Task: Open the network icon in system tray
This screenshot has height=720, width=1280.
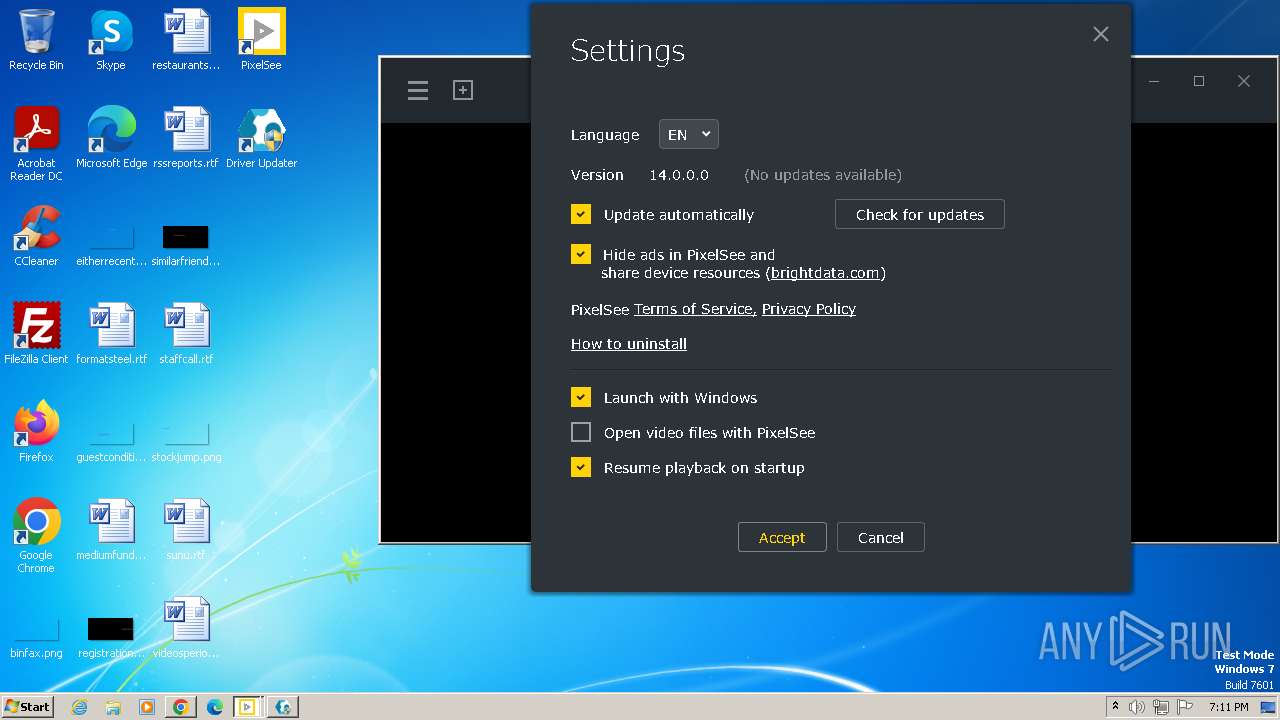Action: click(1161, 707)
